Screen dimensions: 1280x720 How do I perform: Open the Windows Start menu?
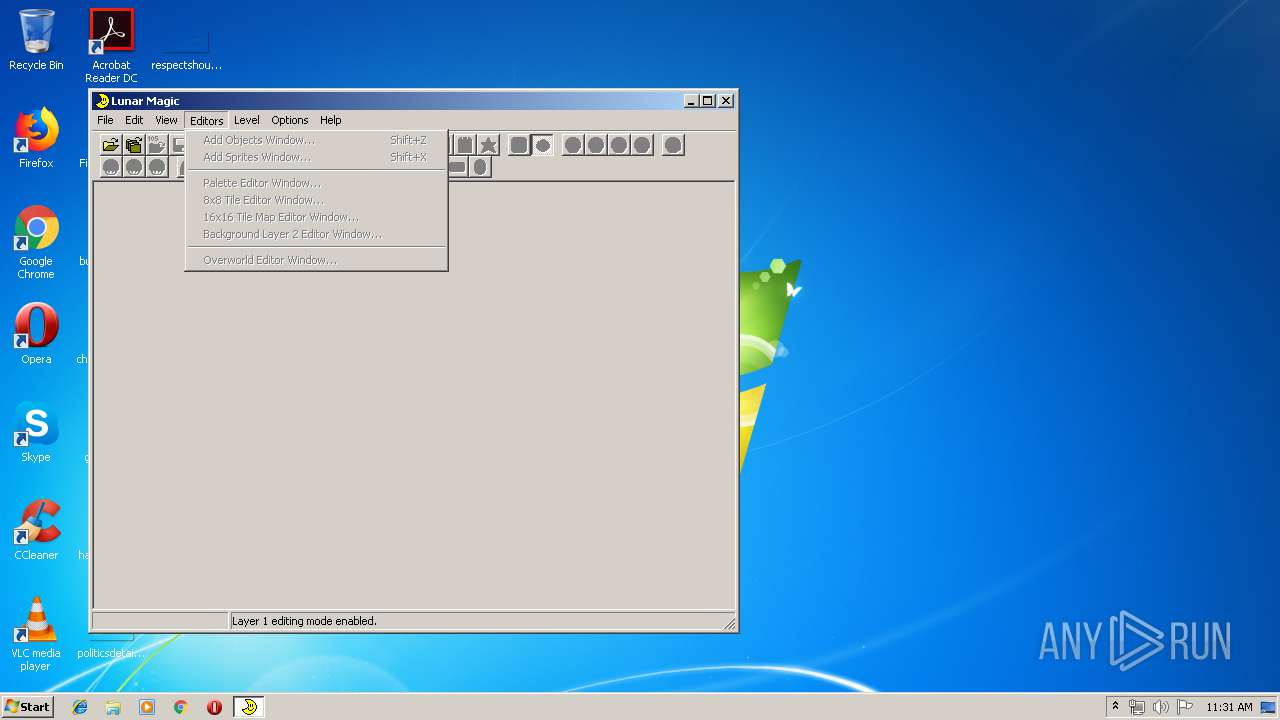point(27,706)
